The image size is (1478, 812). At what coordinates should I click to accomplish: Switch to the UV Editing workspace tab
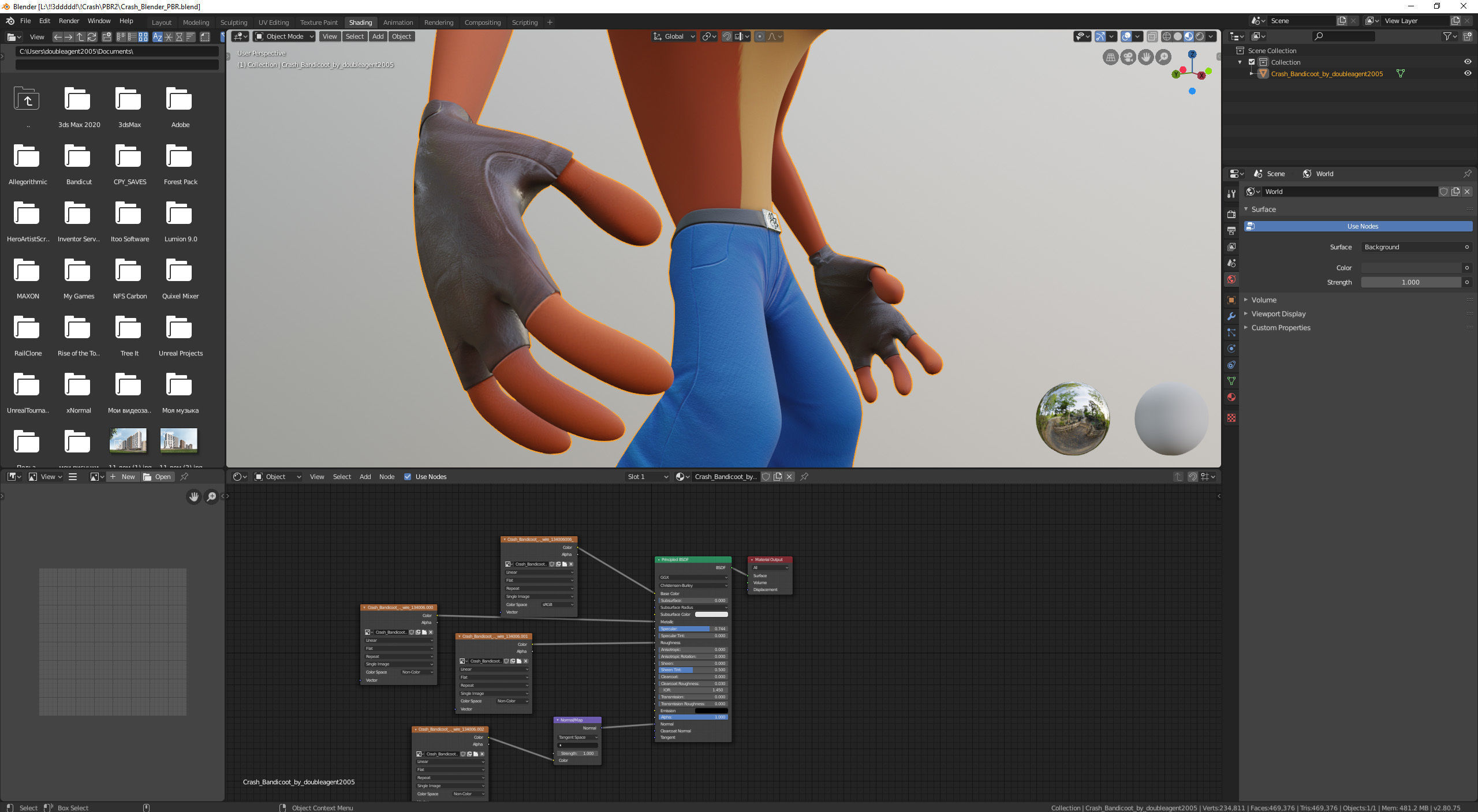click(273, 23)
